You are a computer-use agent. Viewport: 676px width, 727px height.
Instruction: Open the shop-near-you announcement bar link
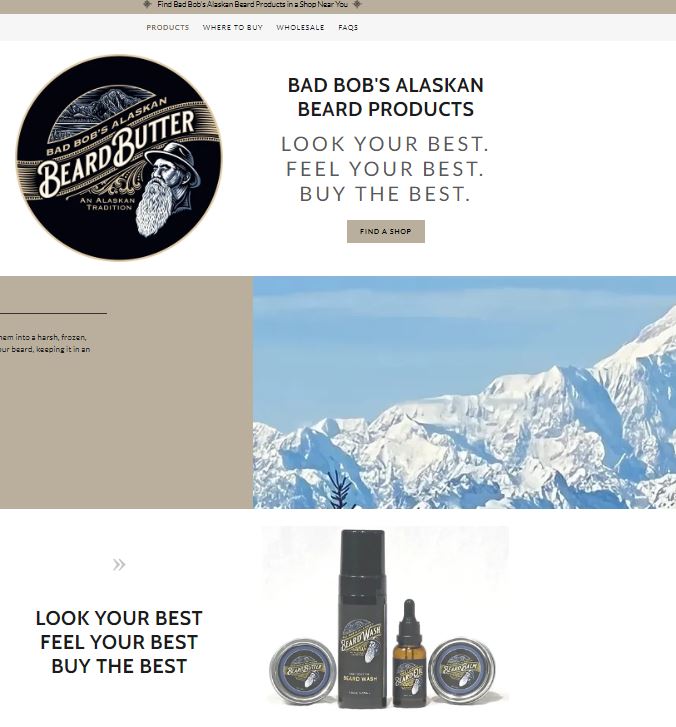pos(252,4)
